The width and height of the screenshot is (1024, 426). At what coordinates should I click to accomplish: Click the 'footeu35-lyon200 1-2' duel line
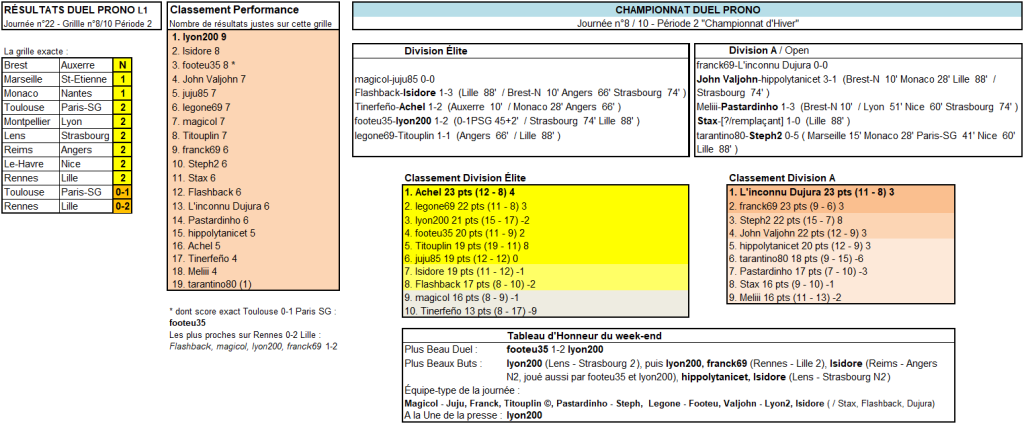coord(497,121)
